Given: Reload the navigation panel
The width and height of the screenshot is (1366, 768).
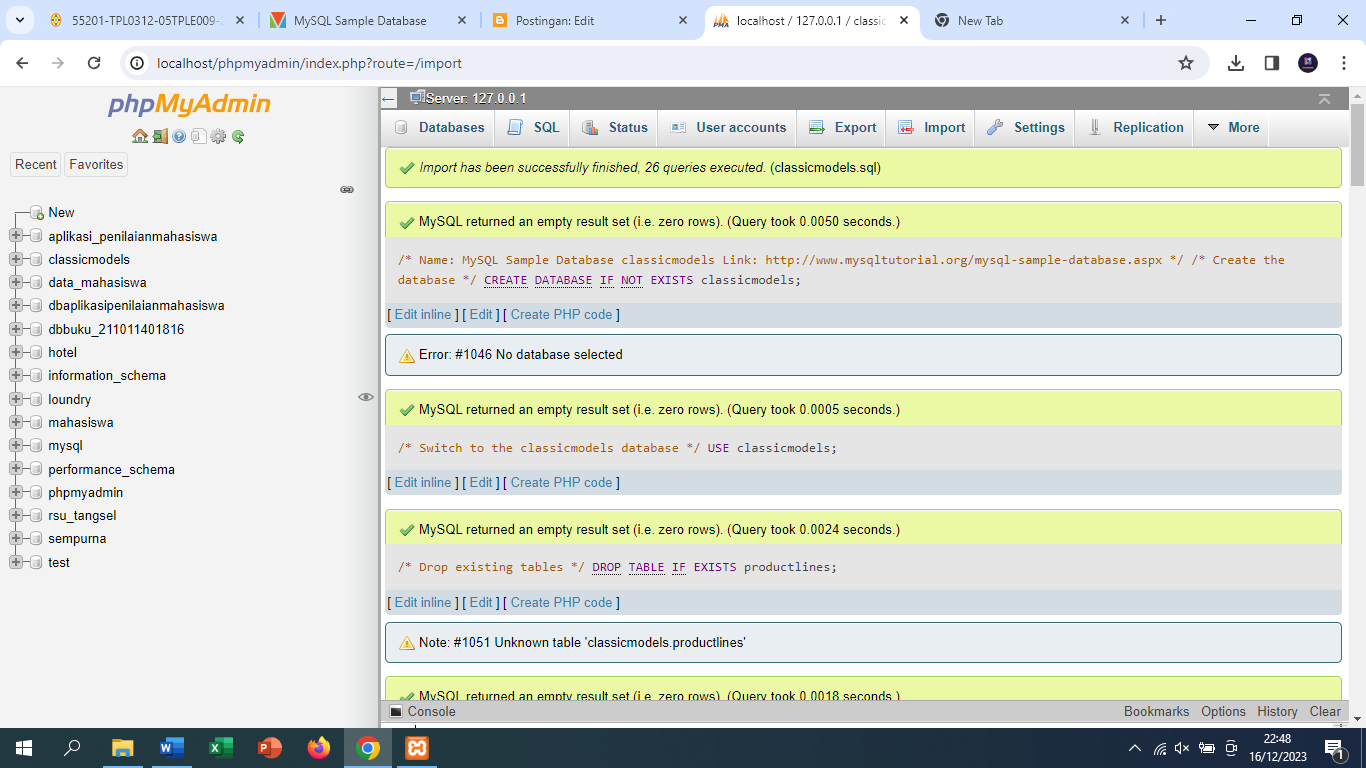Looking at the screenshot, I should tap(238, 136).
